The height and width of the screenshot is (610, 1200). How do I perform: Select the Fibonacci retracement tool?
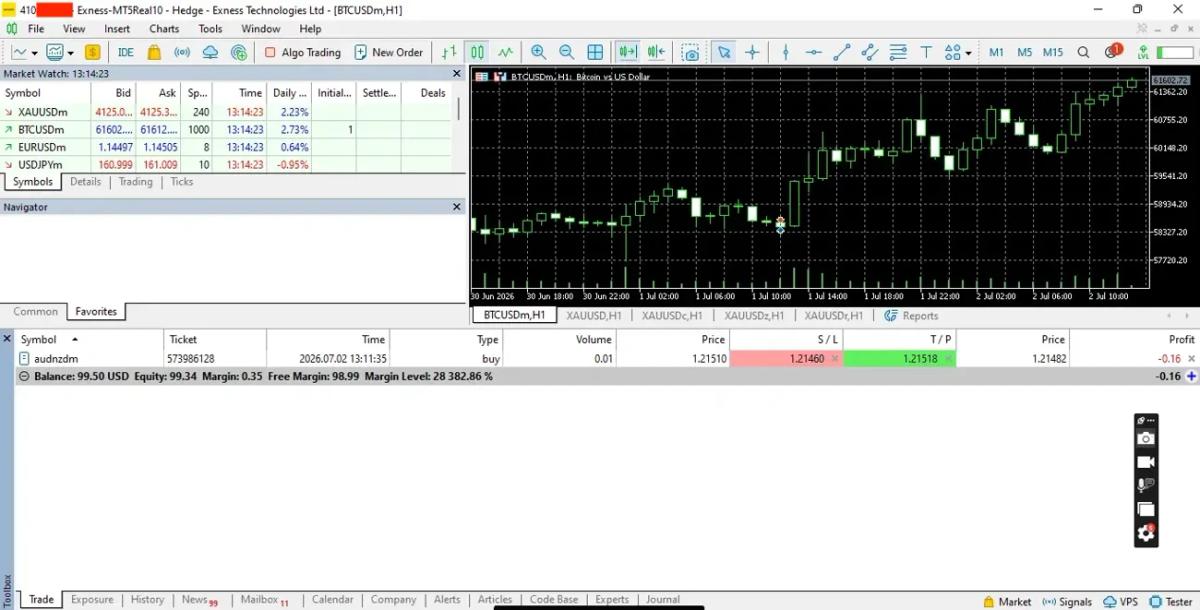coord(898,52)
